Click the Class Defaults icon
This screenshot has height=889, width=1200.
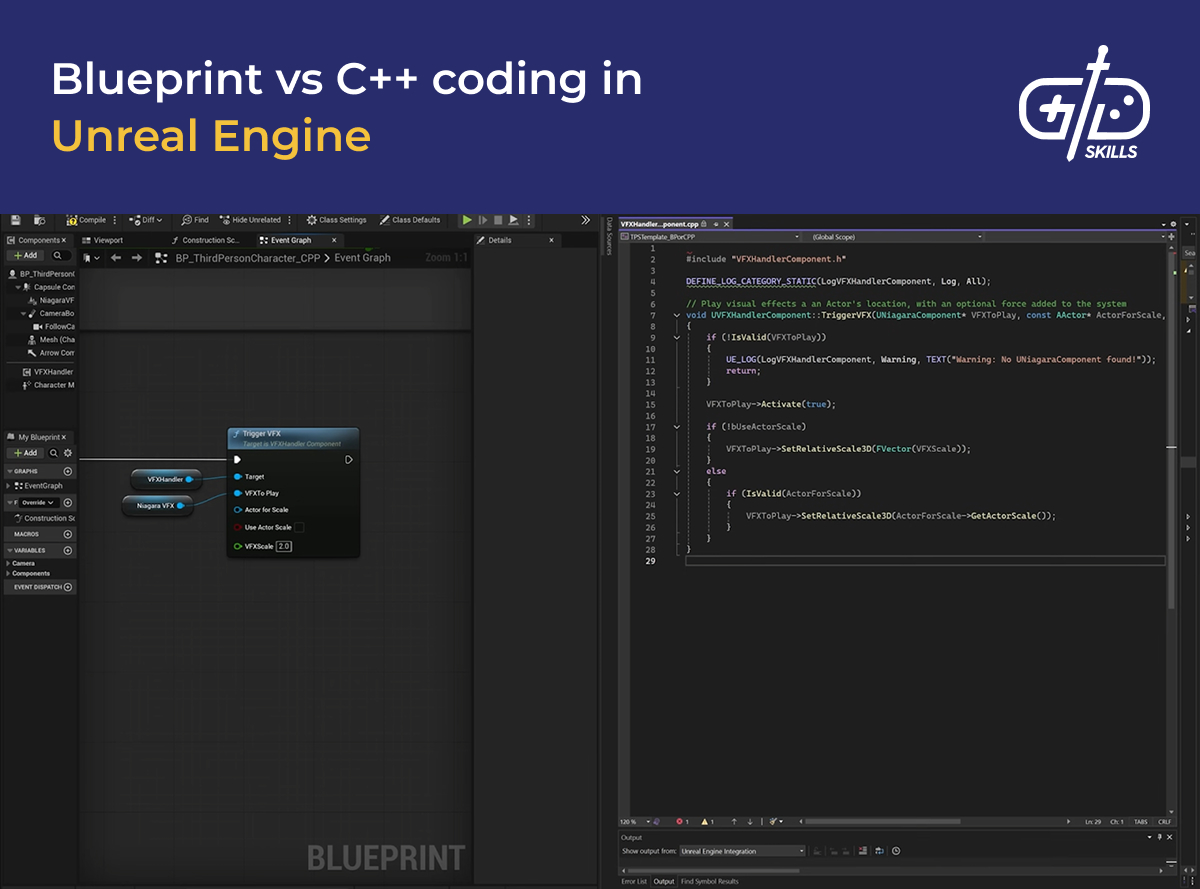(384, 219)
